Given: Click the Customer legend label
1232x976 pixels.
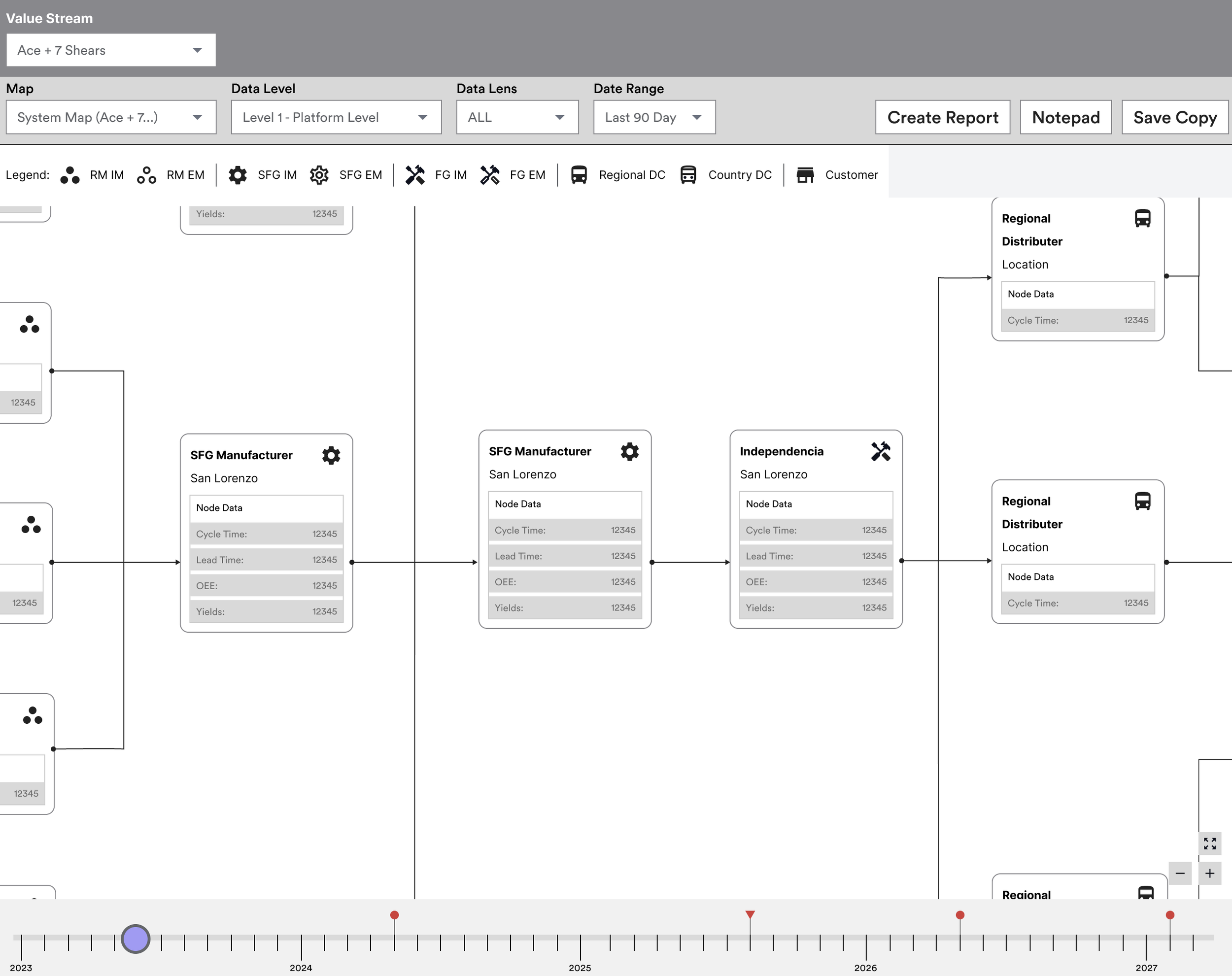Looking at the screenshot, I should (x=852, y=175).
